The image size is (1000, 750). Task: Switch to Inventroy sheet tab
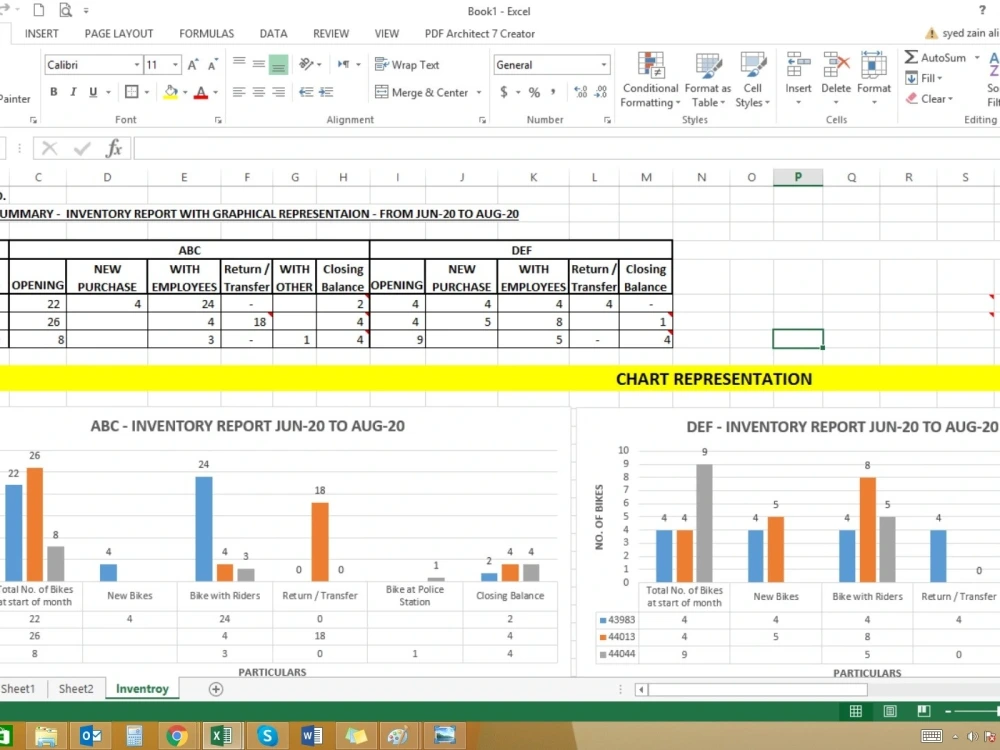[142, 689]
